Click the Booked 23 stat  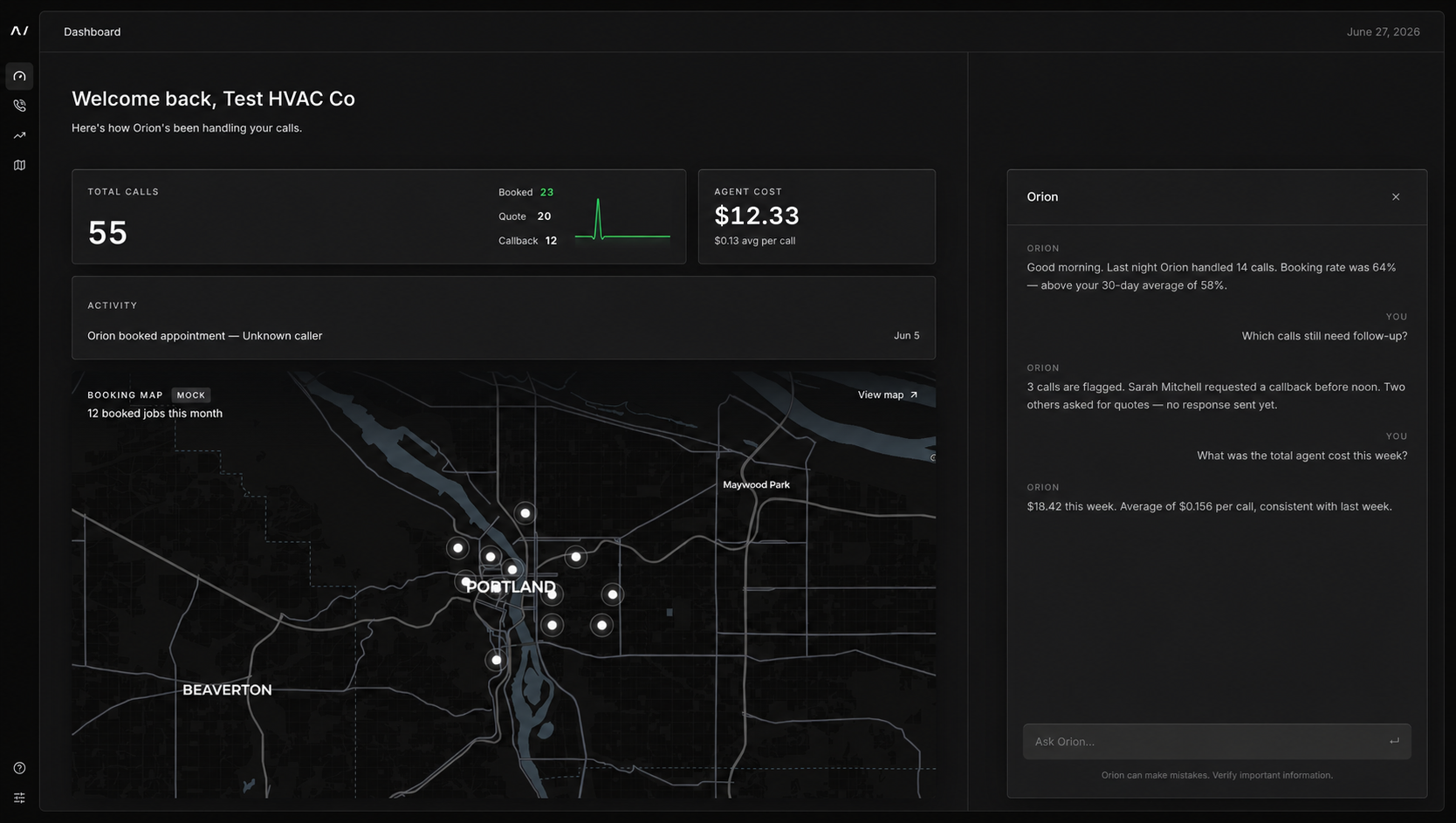pyautogui.click(x=526, y=192)
